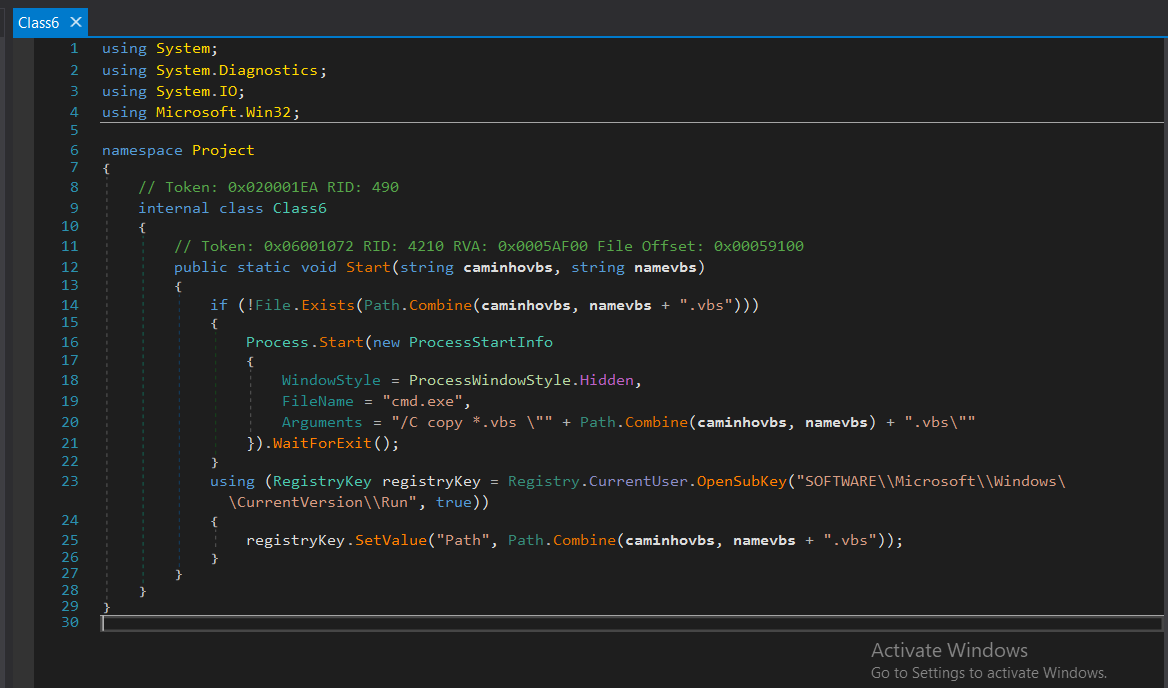Click 'namevbs' parameter in method signature
The height and width of the screenshot is (688, 1168).
(665, 267)
